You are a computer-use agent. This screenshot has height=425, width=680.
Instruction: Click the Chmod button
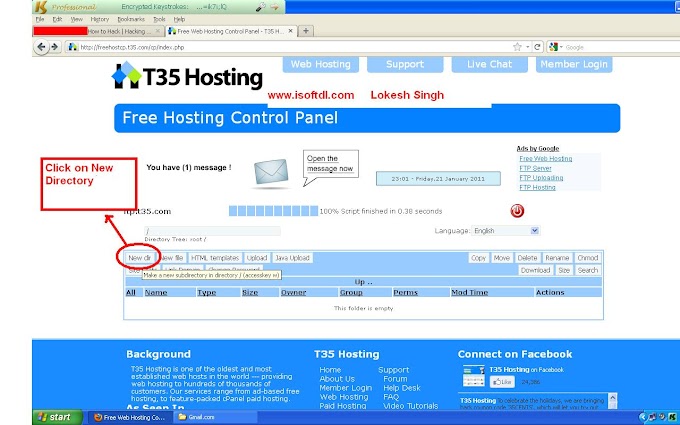tap(588, 258)
